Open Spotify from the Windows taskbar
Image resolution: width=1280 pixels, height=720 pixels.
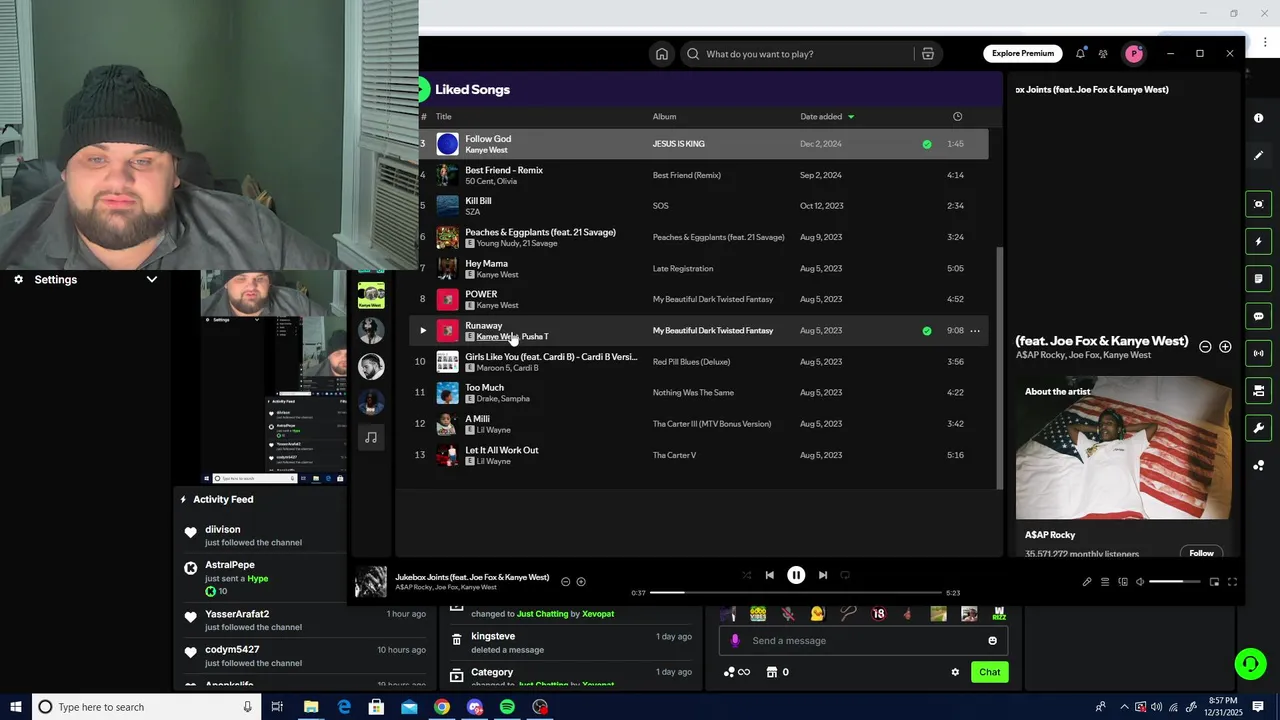(x=507, y=707)
